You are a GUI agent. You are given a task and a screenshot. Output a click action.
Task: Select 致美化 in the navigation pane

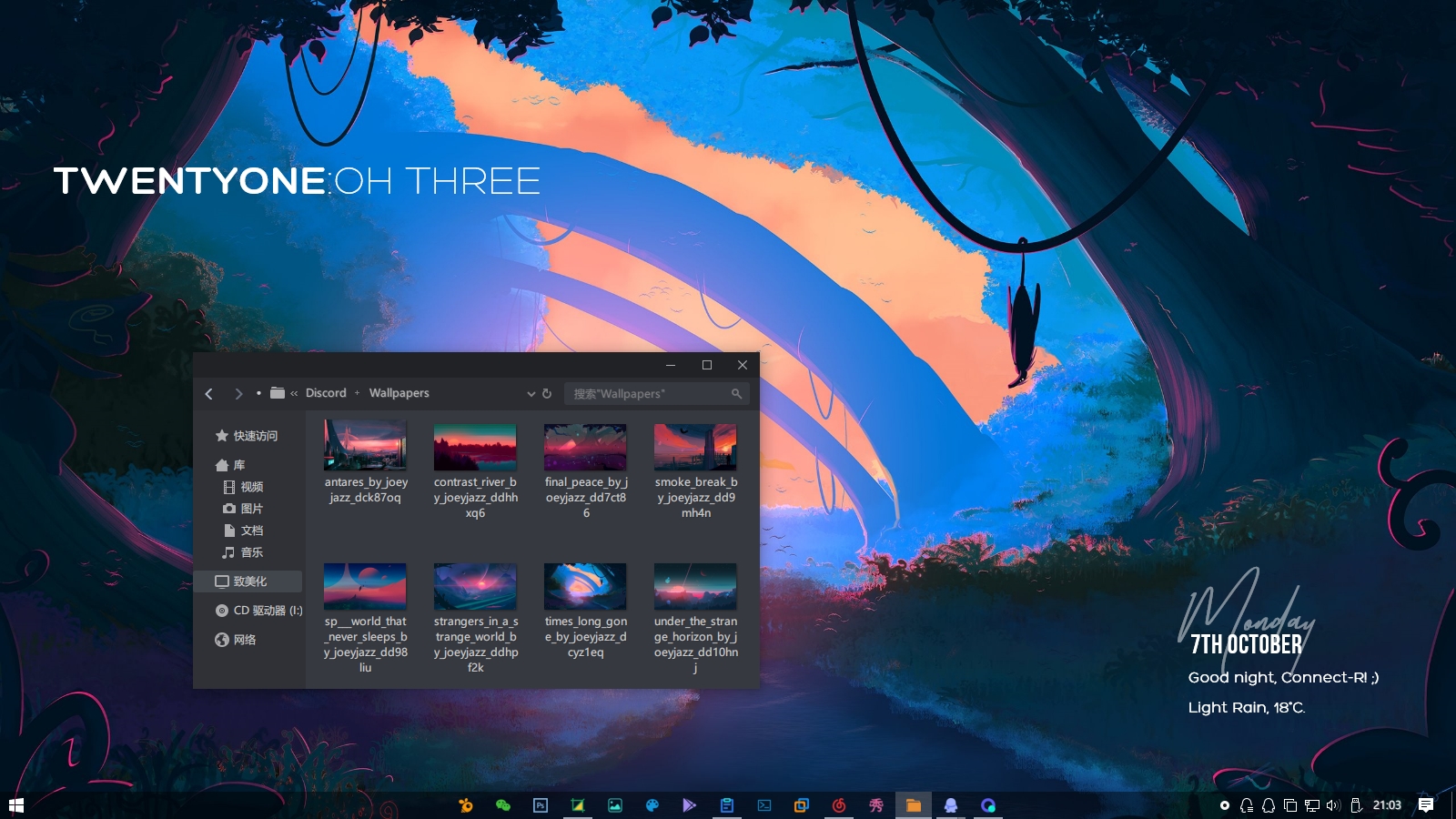(248, 581)
